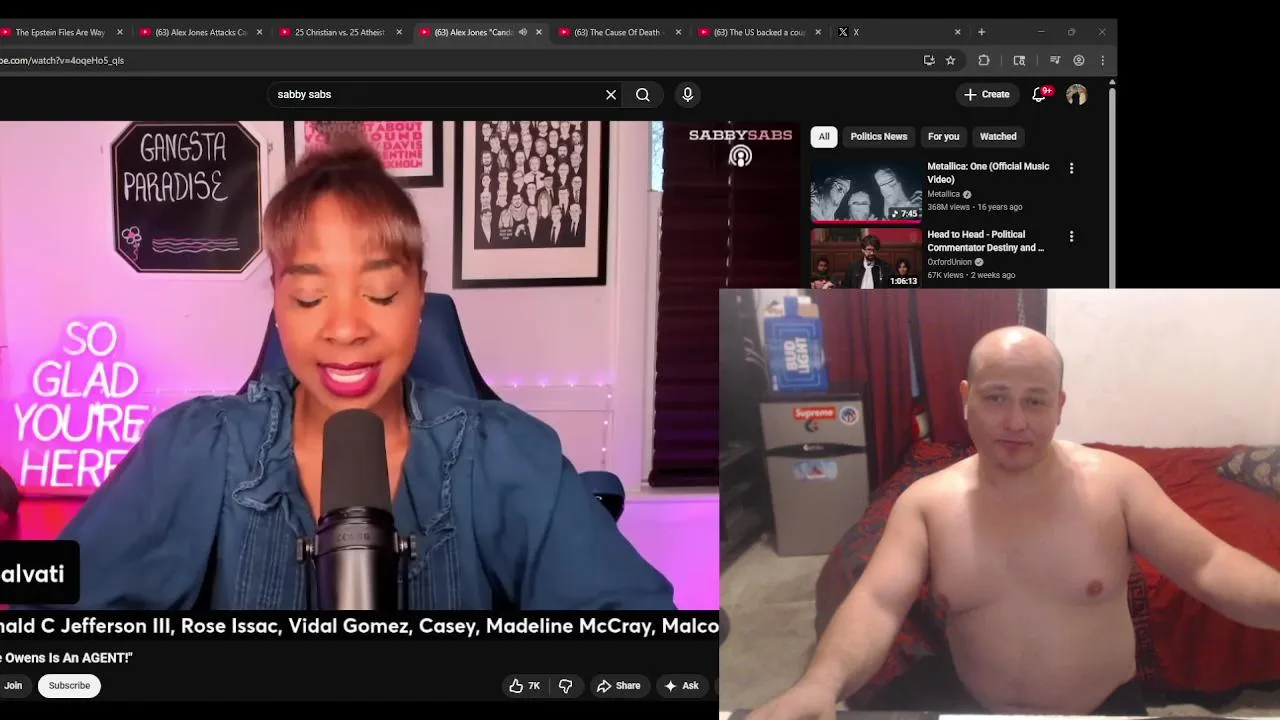
Task: Open the Chrome three-dot menu
Action: click(1102, 60)
